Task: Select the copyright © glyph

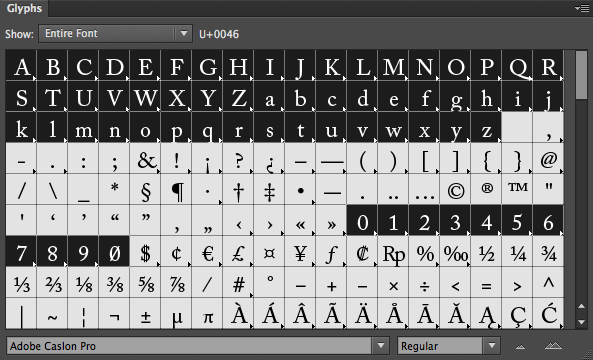Action: (455, 190)
